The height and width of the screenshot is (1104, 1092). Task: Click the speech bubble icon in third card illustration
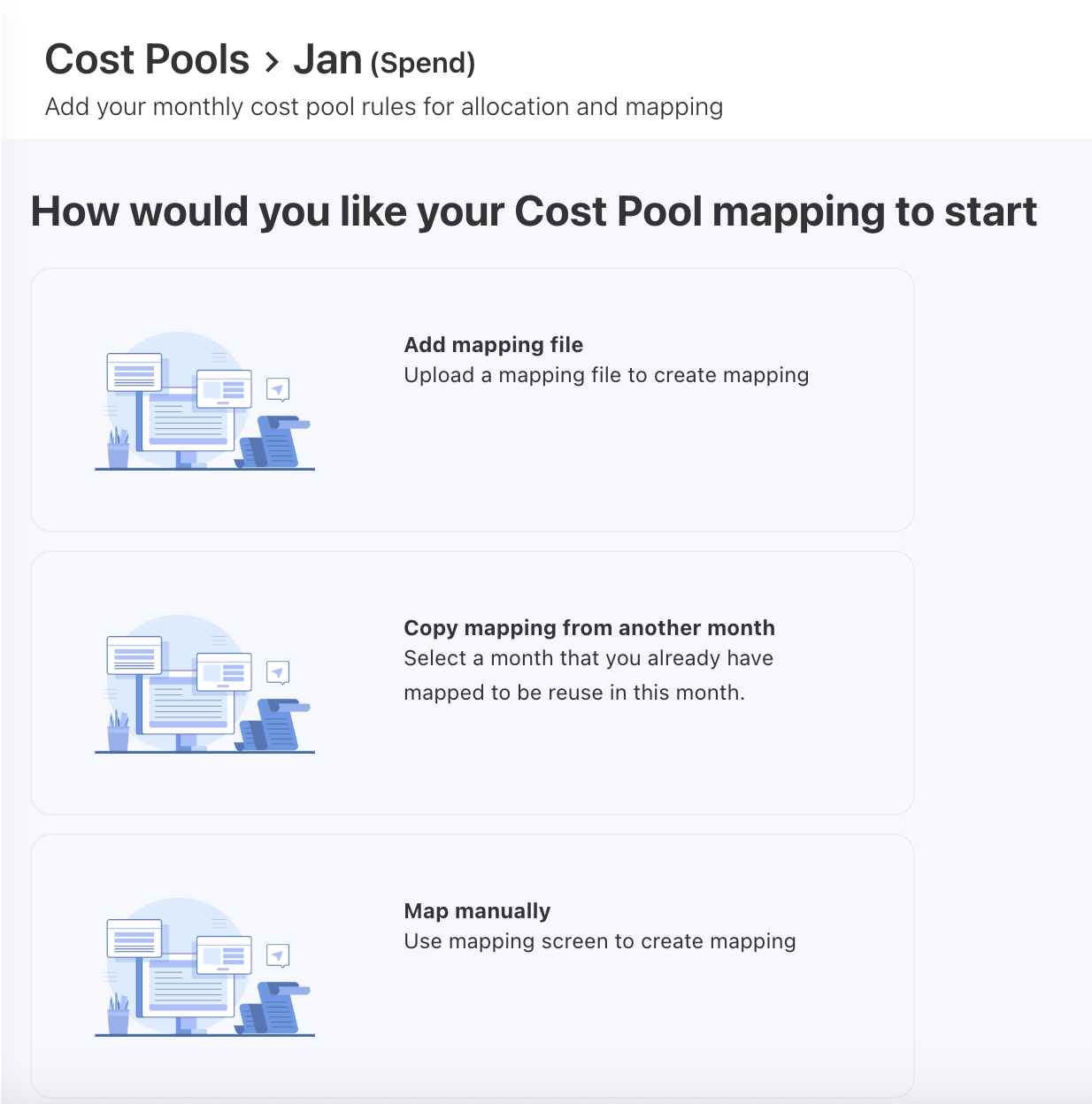coord(278,955)
